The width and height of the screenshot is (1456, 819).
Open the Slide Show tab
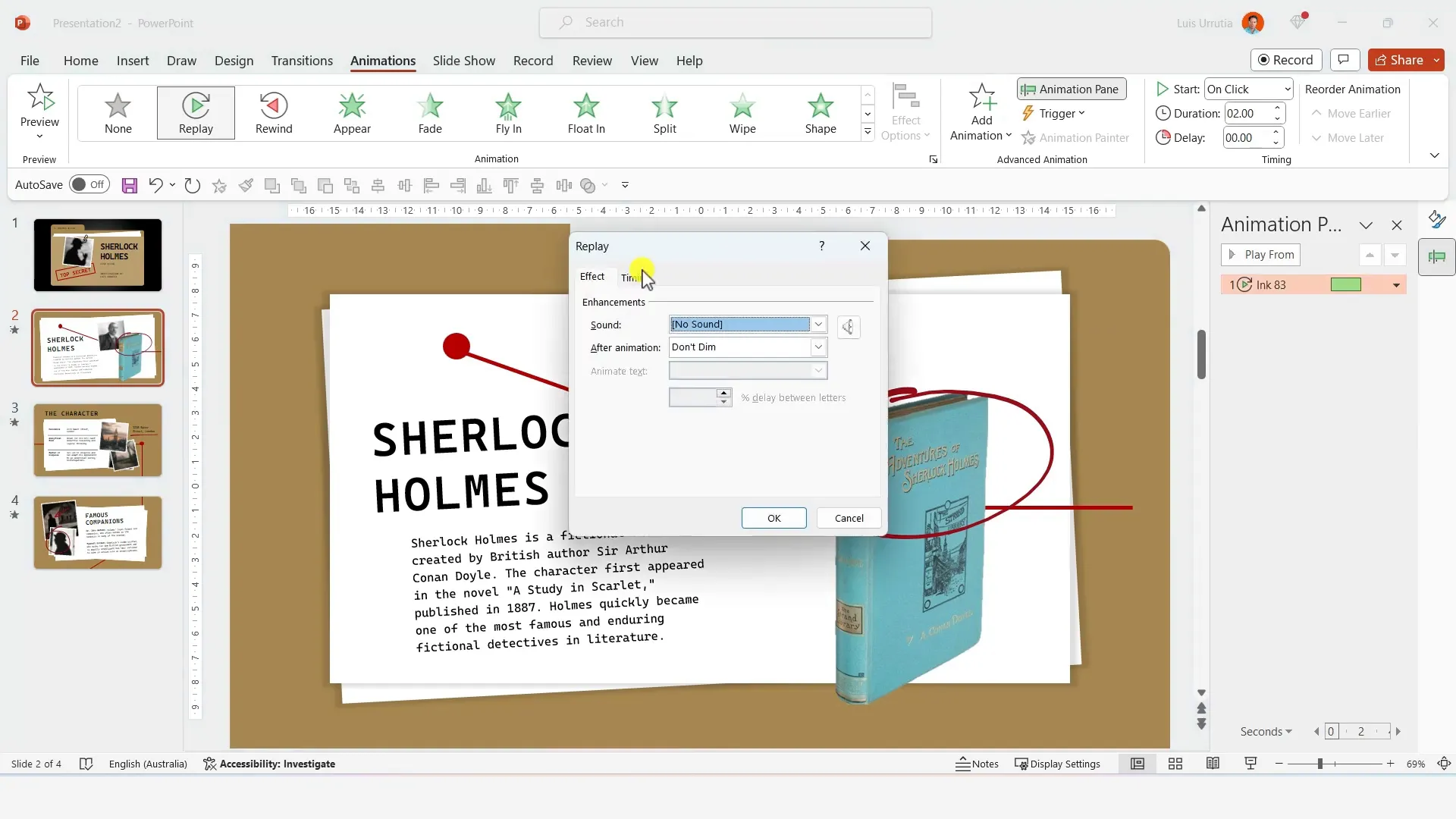pos(463,61)
